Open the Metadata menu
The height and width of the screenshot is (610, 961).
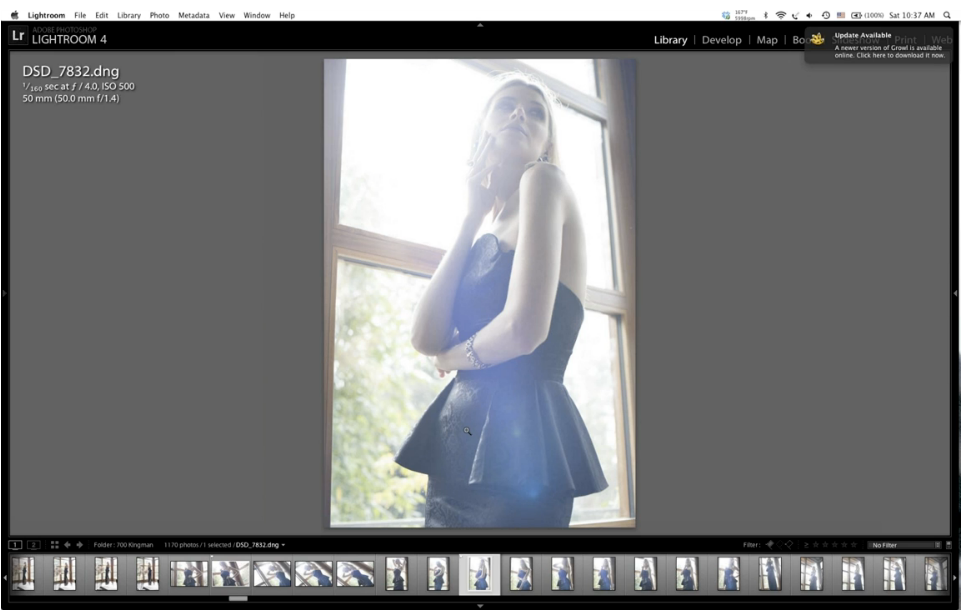pyautogui.click(x=194, y=15)
